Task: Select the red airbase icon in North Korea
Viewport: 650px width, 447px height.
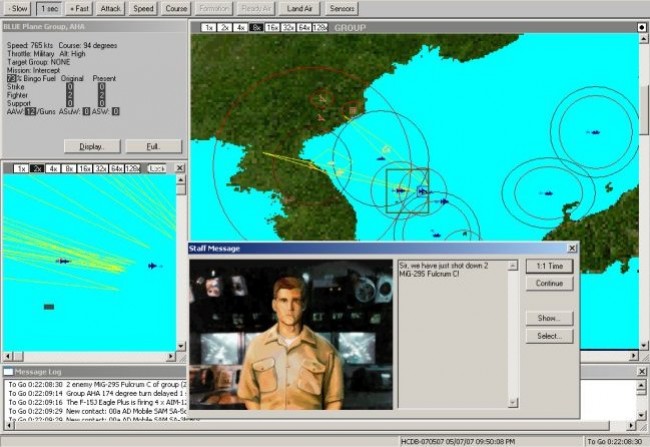Action: [x=322, y=99]
